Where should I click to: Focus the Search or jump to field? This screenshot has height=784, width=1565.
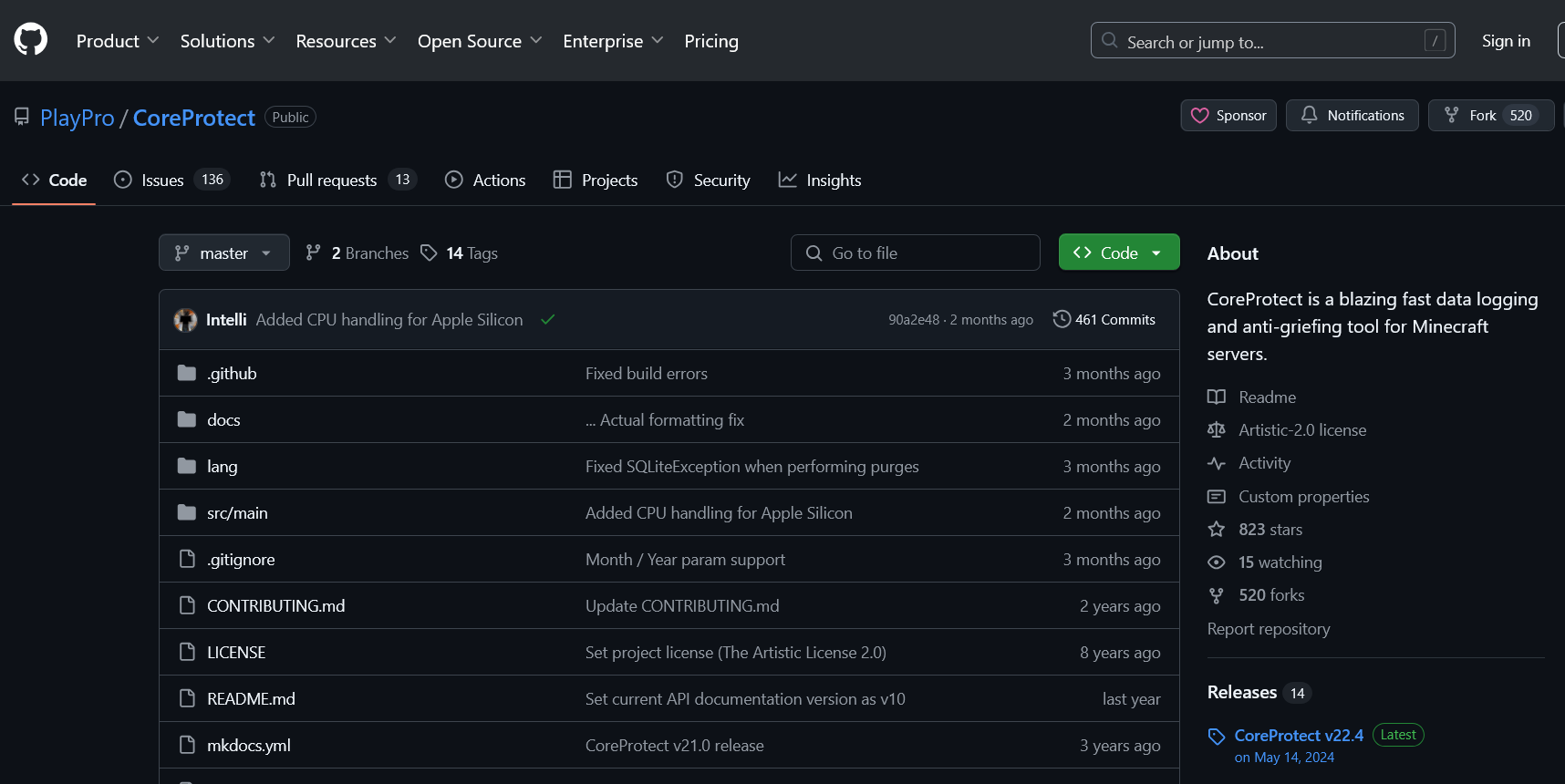click(x=1272, y=41)
